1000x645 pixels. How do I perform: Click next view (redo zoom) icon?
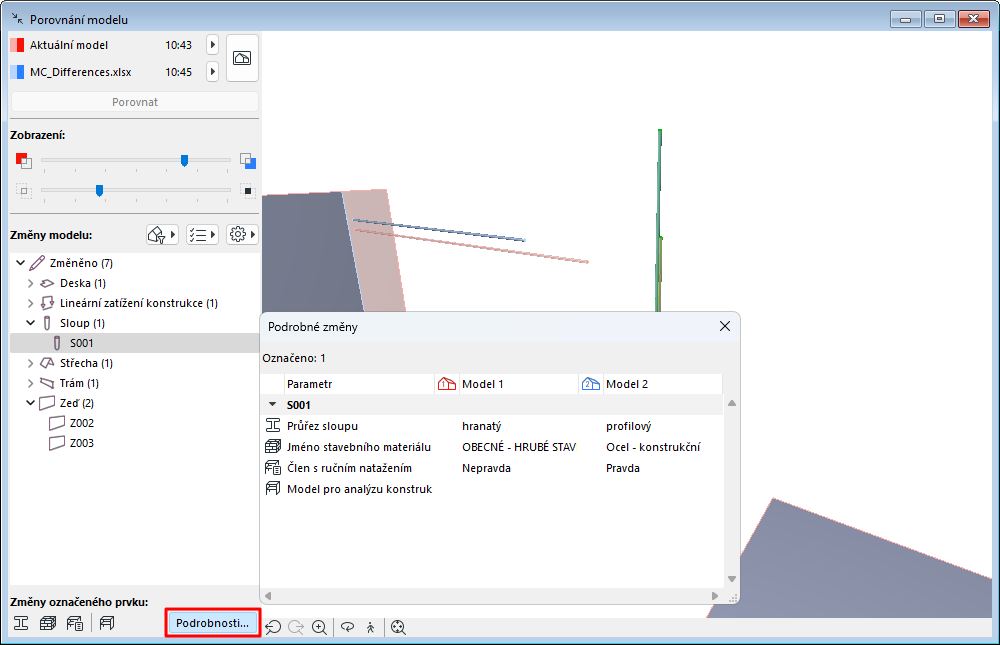pyautogui.click(x=296, y=627)
